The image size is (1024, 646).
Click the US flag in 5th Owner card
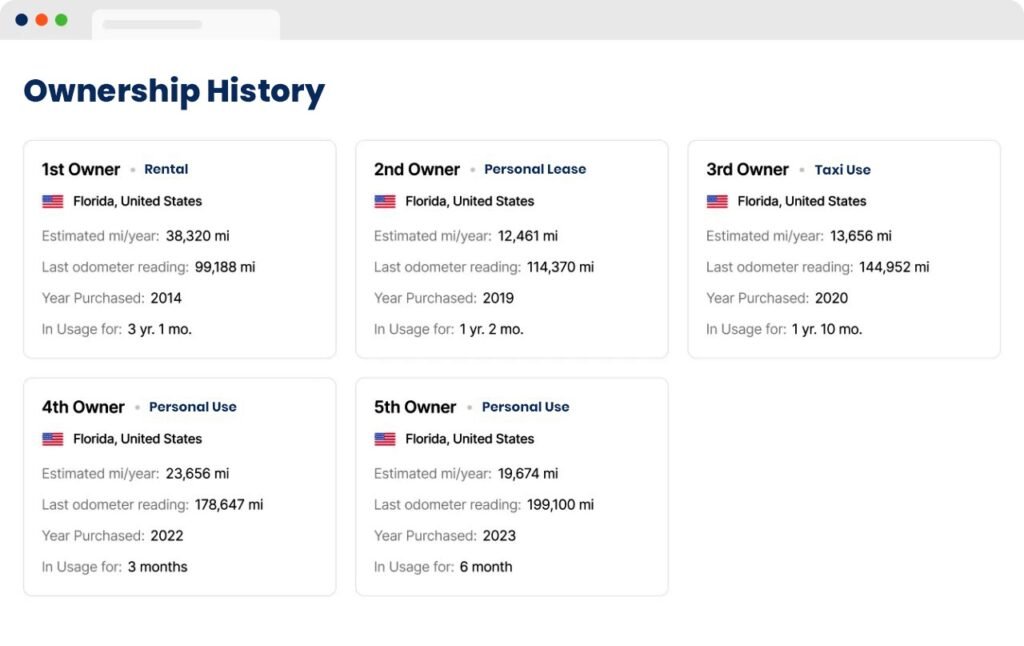coord(385,439)
